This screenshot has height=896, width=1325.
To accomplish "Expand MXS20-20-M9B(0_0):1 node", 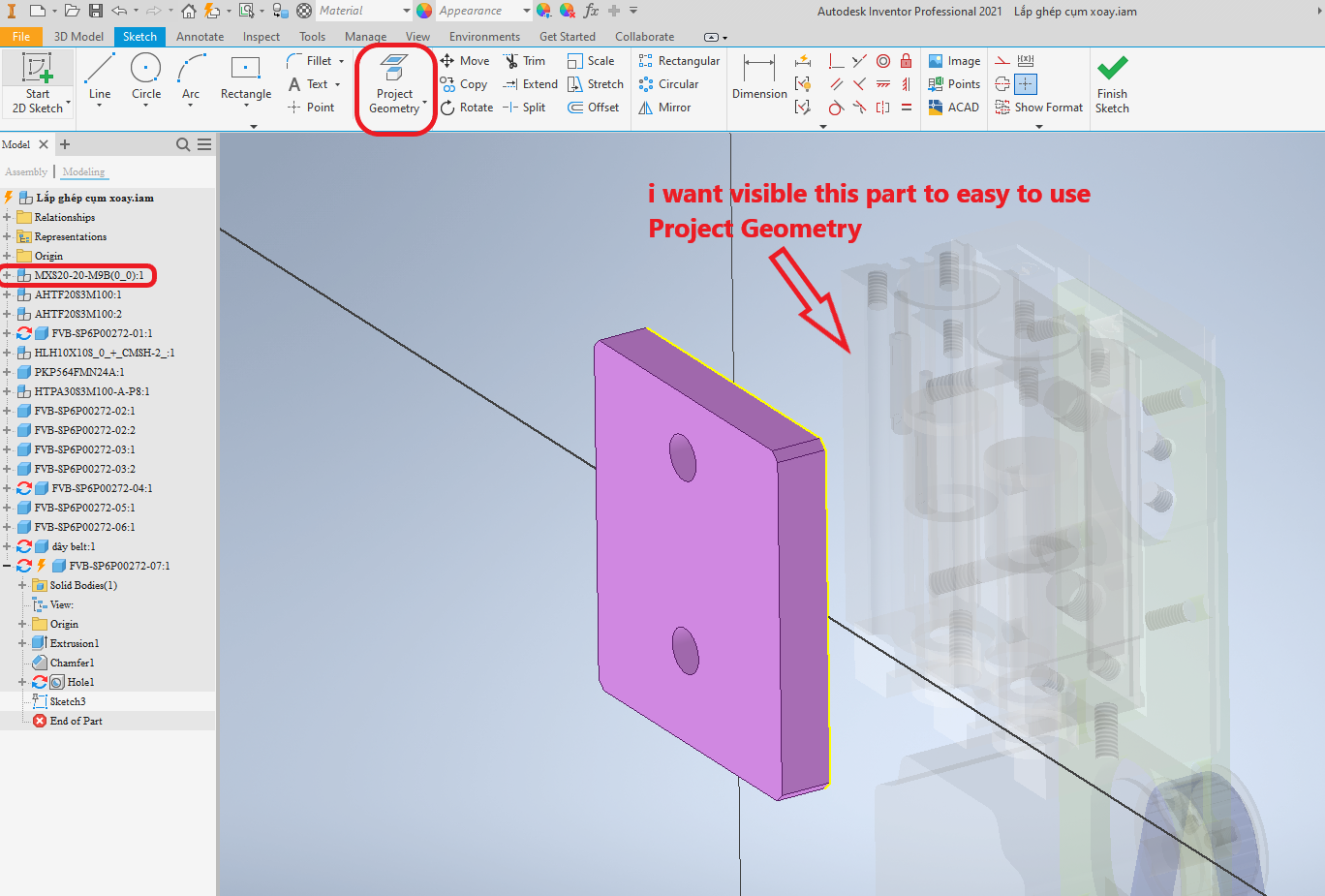I will (x=7, y=275).
